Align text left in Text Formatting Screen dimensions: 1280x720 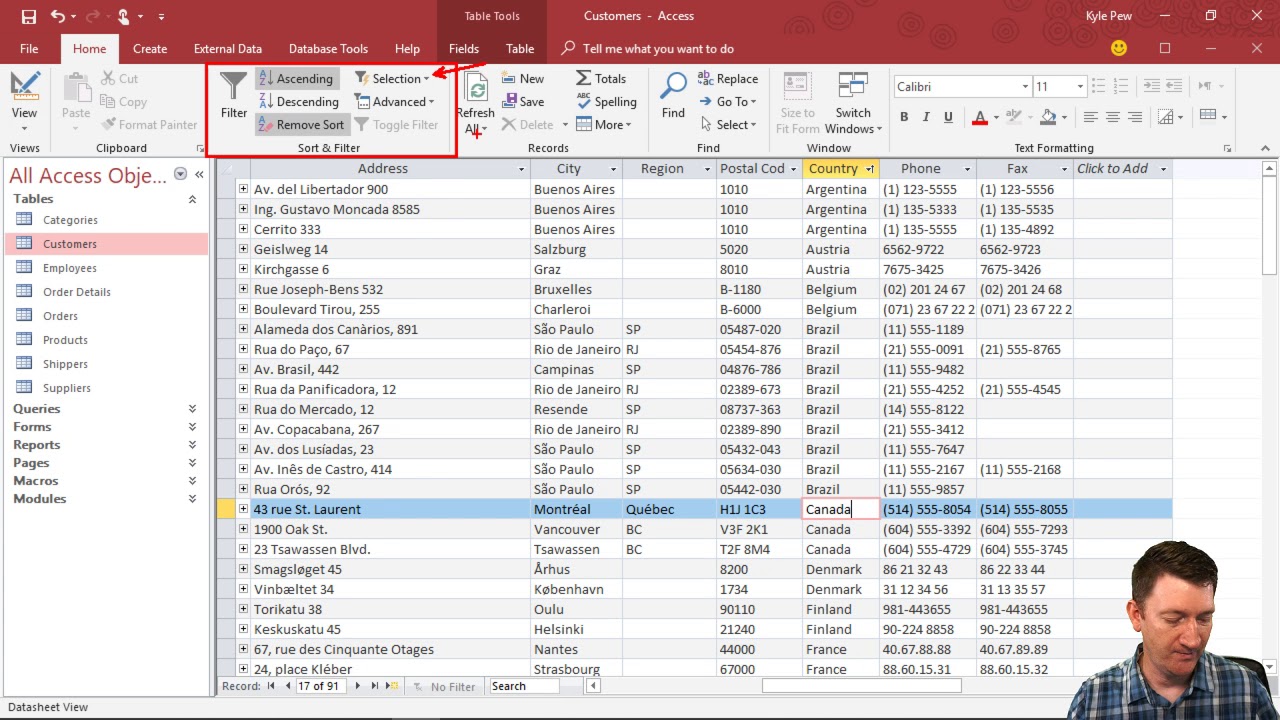1090,117
